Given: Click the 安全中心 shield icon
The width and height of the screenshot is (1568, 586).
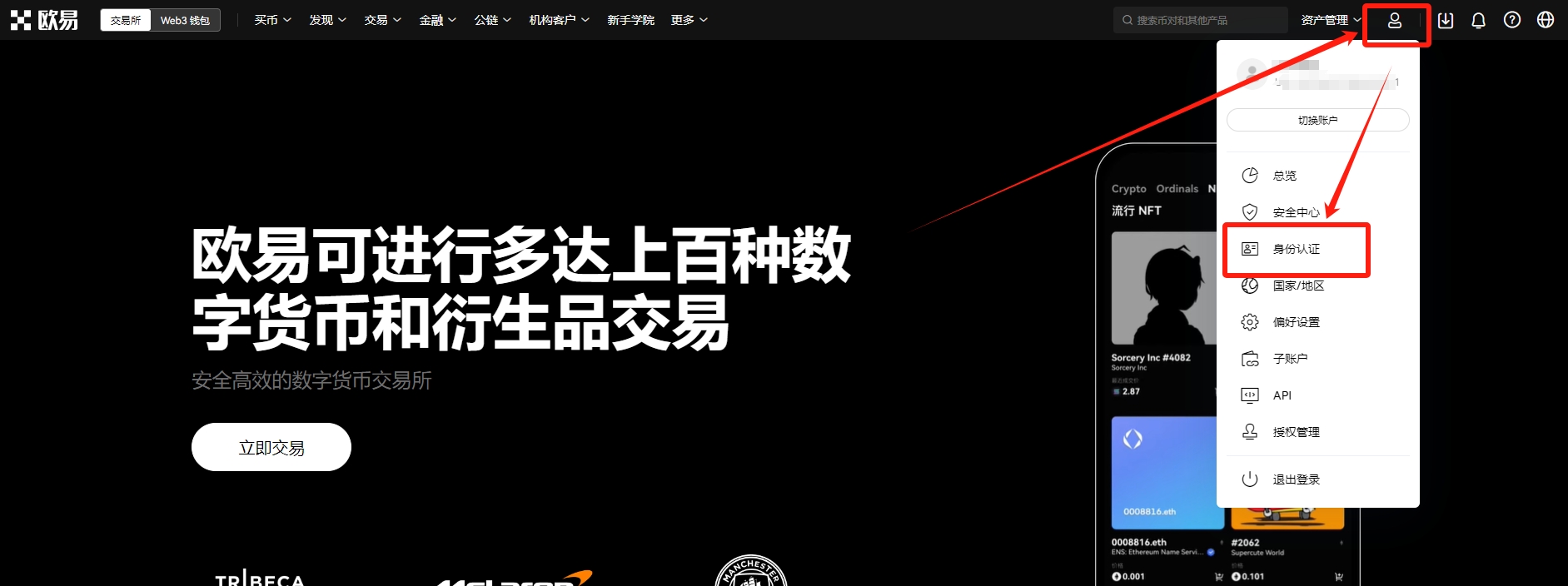Looking at the screenshot, I should point(1250,212).
